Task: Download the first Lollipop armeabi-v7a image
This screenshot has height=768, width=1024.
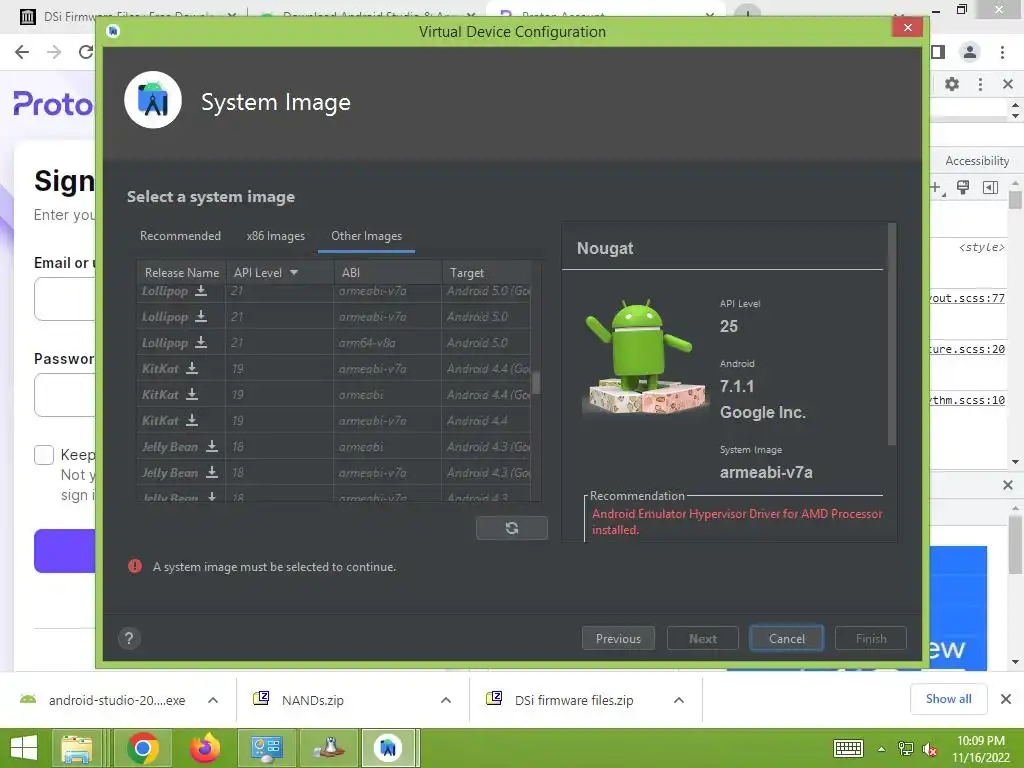Action: pos(201,291)
